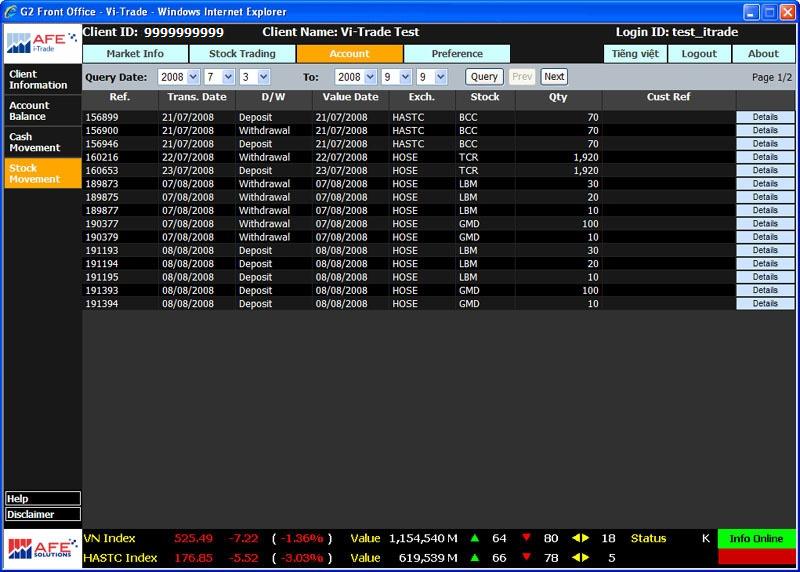Click the AFE Solutions logo at bottom
Image resolution: width=800 pixels, height=572 pixels.
[x=42, y=549]
